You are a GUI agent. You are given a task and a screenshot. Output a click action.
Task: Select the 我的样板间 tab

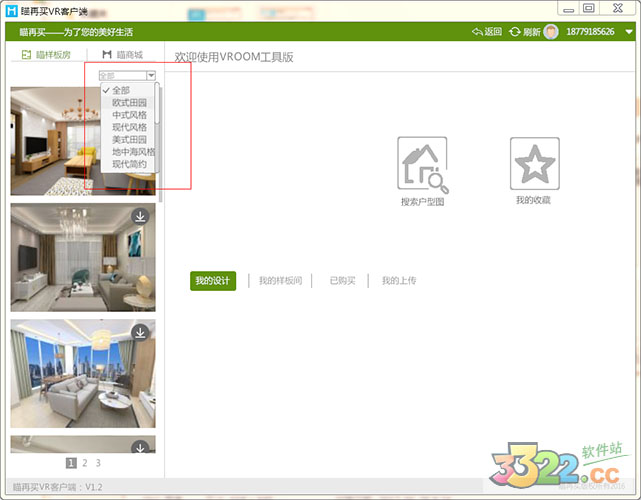pyautogui.click(x=280, y=280)
